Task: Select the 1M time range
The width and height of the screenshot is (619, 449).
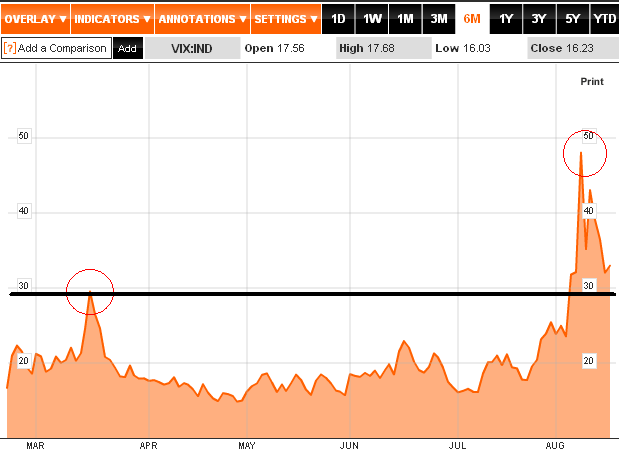Action: 405,19
